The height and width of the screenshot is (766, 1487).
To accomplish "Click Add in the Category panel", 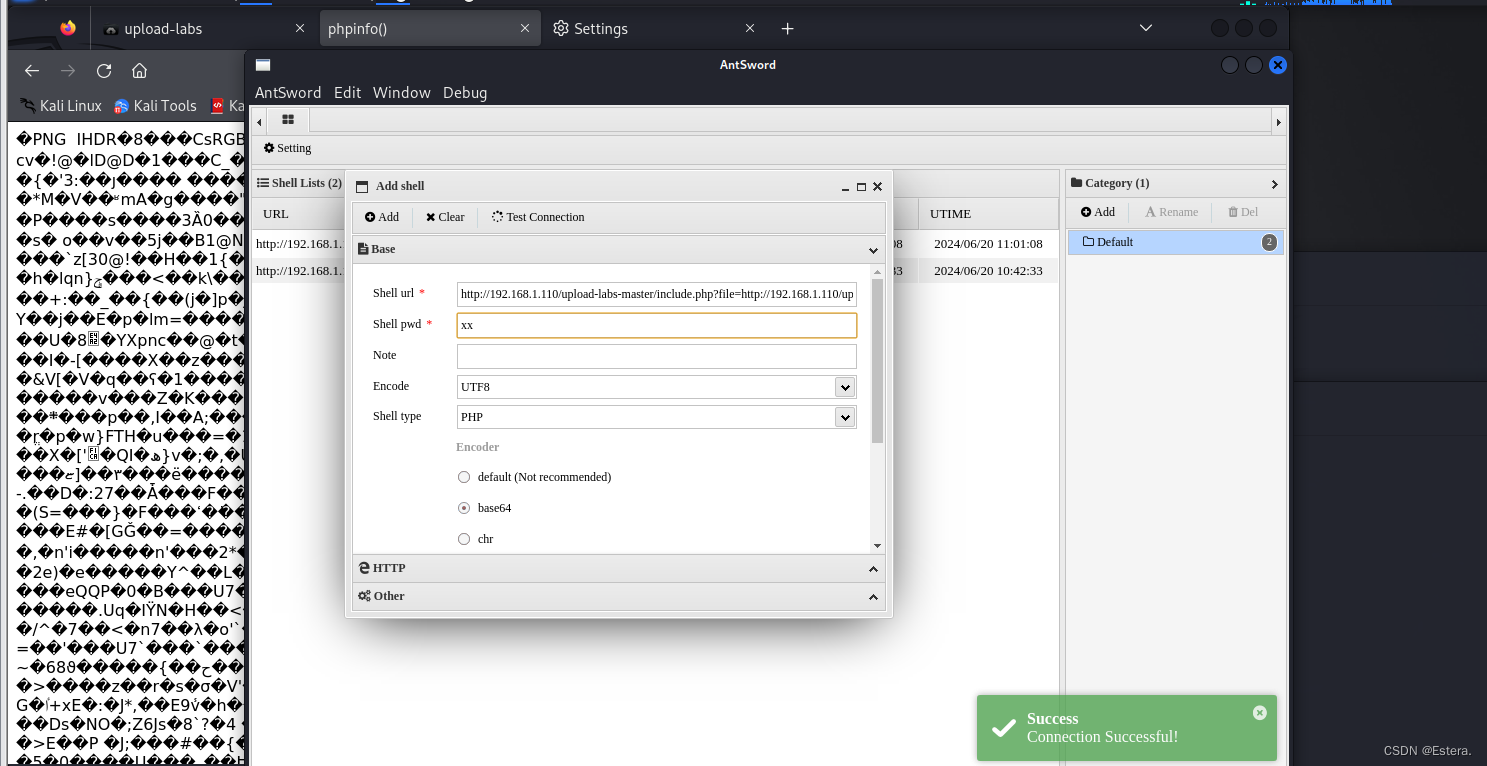I will 1097,212.
